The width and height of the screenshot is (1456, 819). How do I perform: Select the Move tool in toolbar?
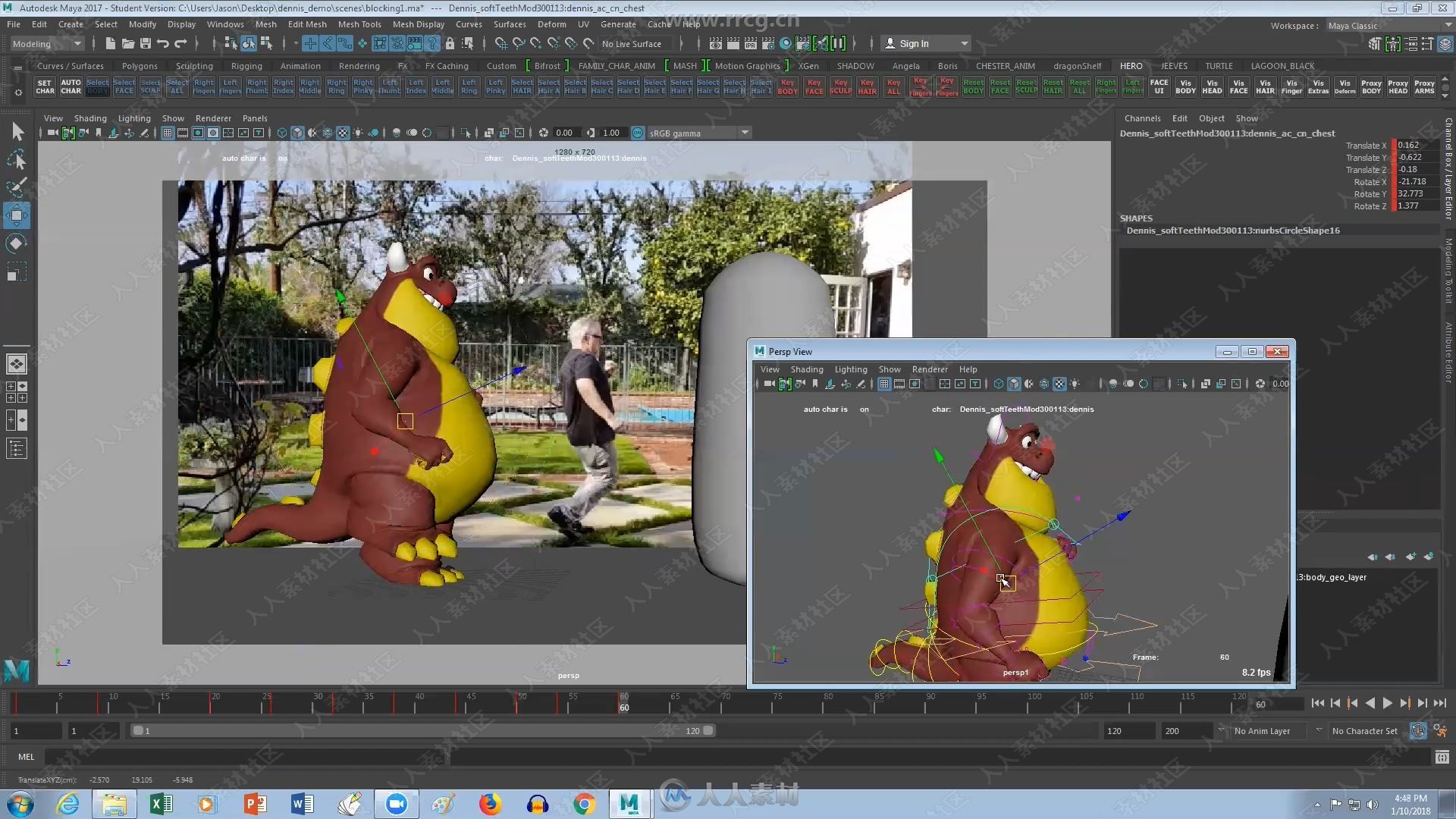(16, 214)
